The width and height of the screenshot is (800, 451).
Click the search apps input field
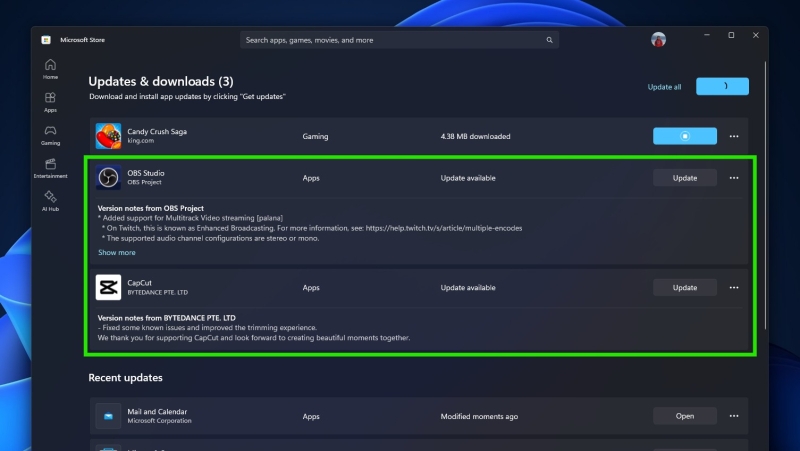pos(390,40)
